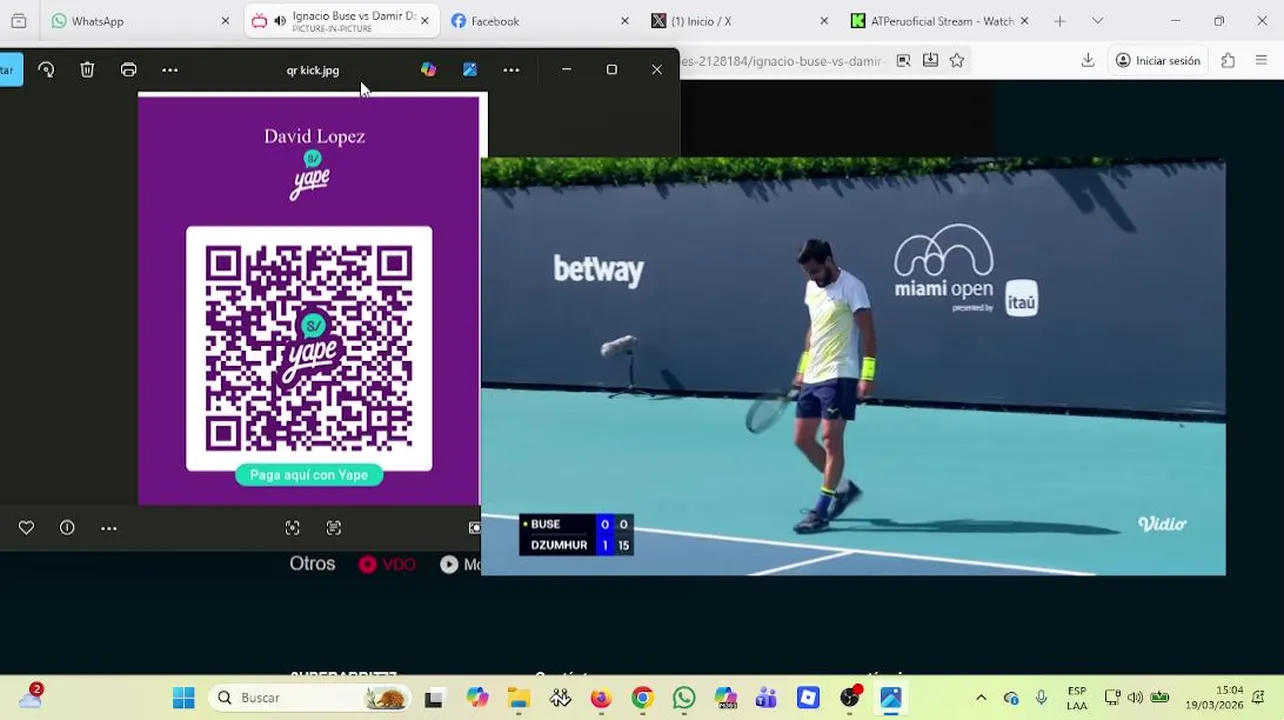Open Designer icon in Photos toolbar
The width and height of the screenshot is (1284, 720).
click(x=428, y=70)
